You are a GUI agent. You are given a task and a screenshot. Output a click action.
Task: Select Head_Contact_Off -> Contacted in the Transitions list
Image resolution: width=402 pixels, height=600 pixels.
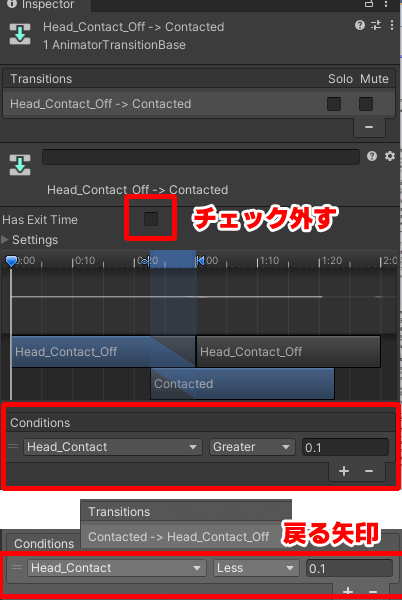pos(199,104)
